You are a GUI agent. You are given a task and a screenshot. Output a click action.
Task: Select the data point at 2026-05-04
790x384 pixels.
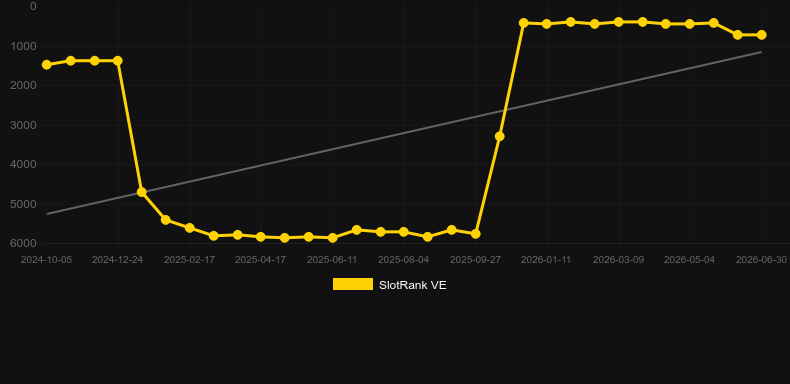[690, 24]
